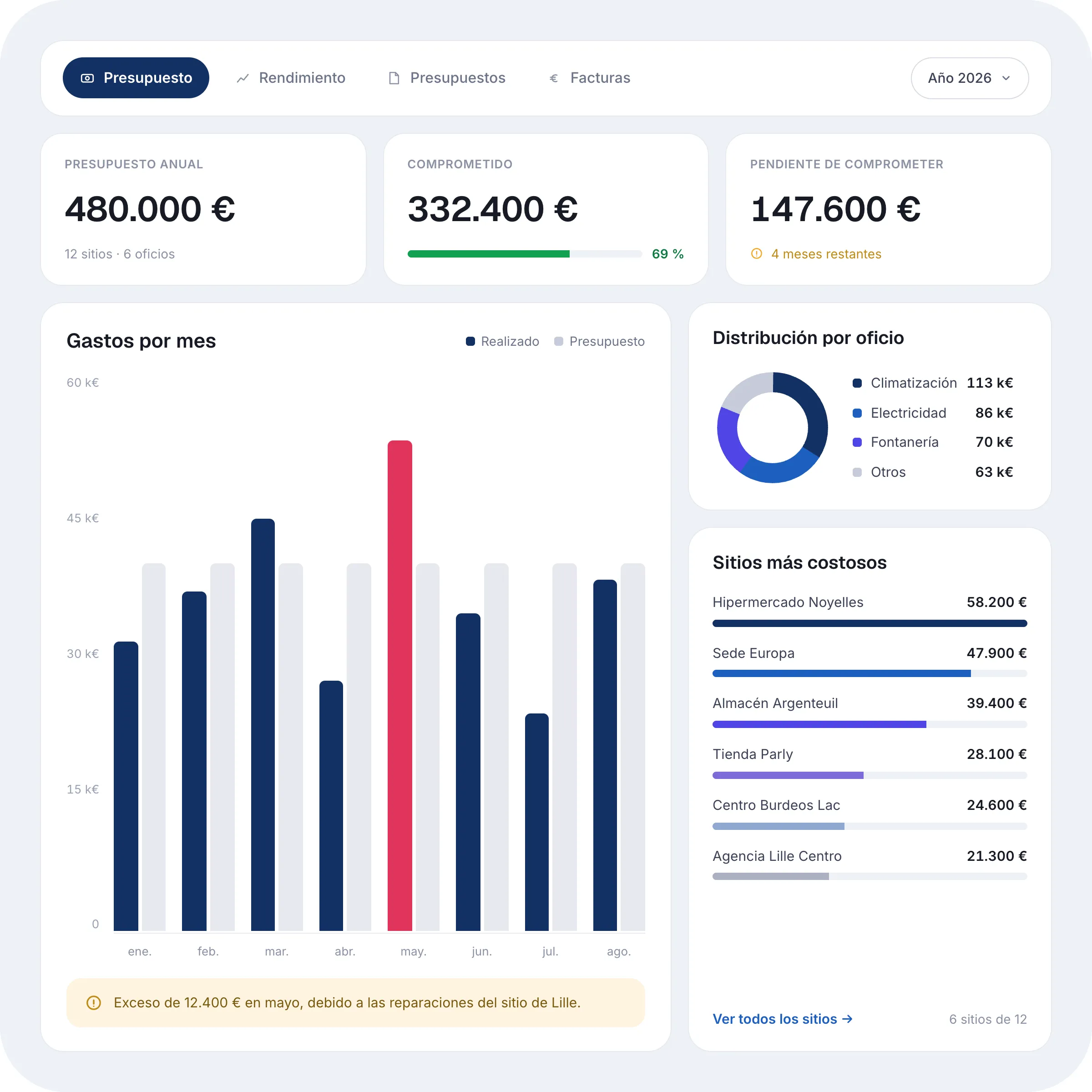This screenshot has height=1092, width=1092.
Task: Click the may. axis label
Action: (x=413, y=951)
